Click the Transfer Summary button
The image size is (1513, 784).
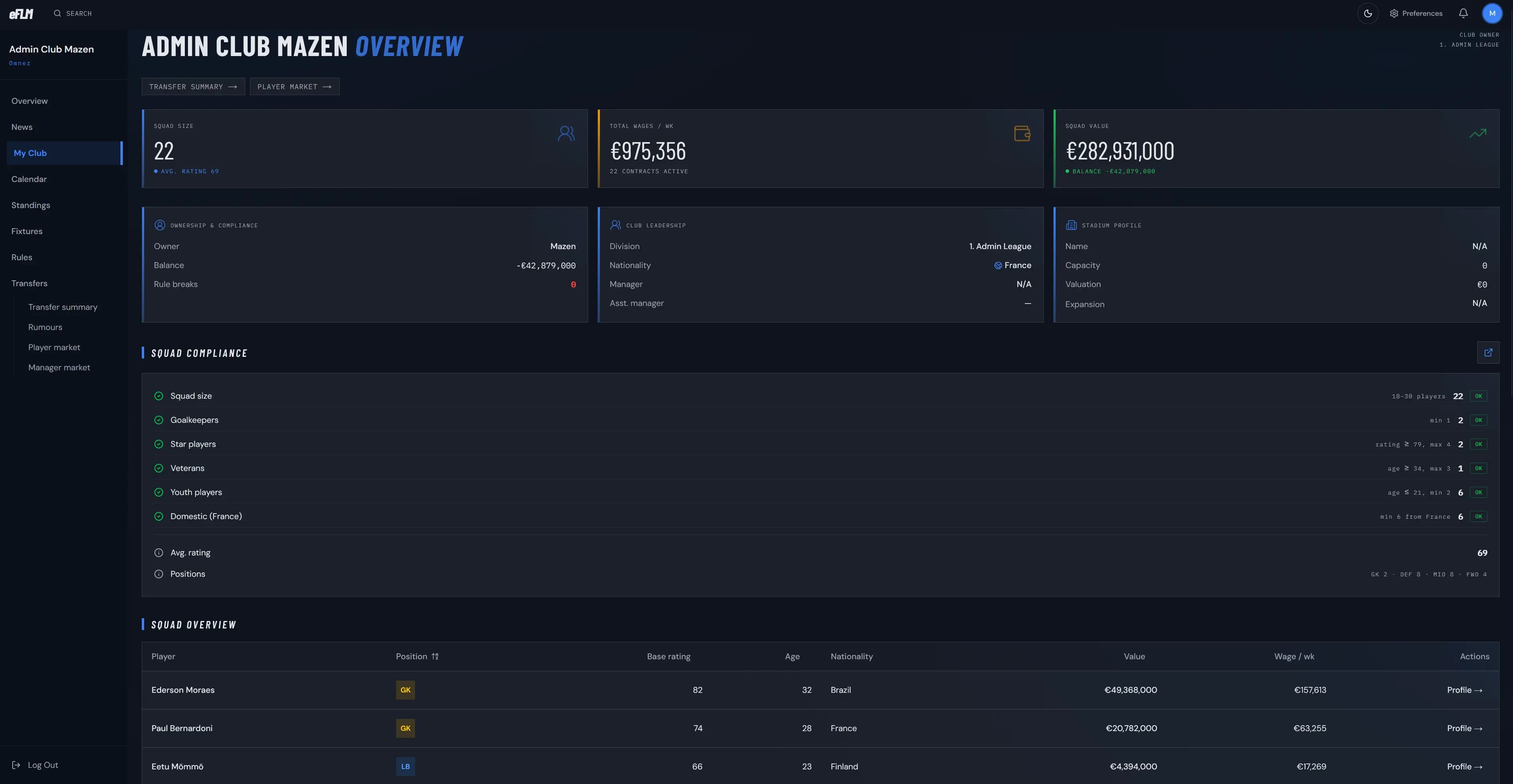click(x=193, y=87)
